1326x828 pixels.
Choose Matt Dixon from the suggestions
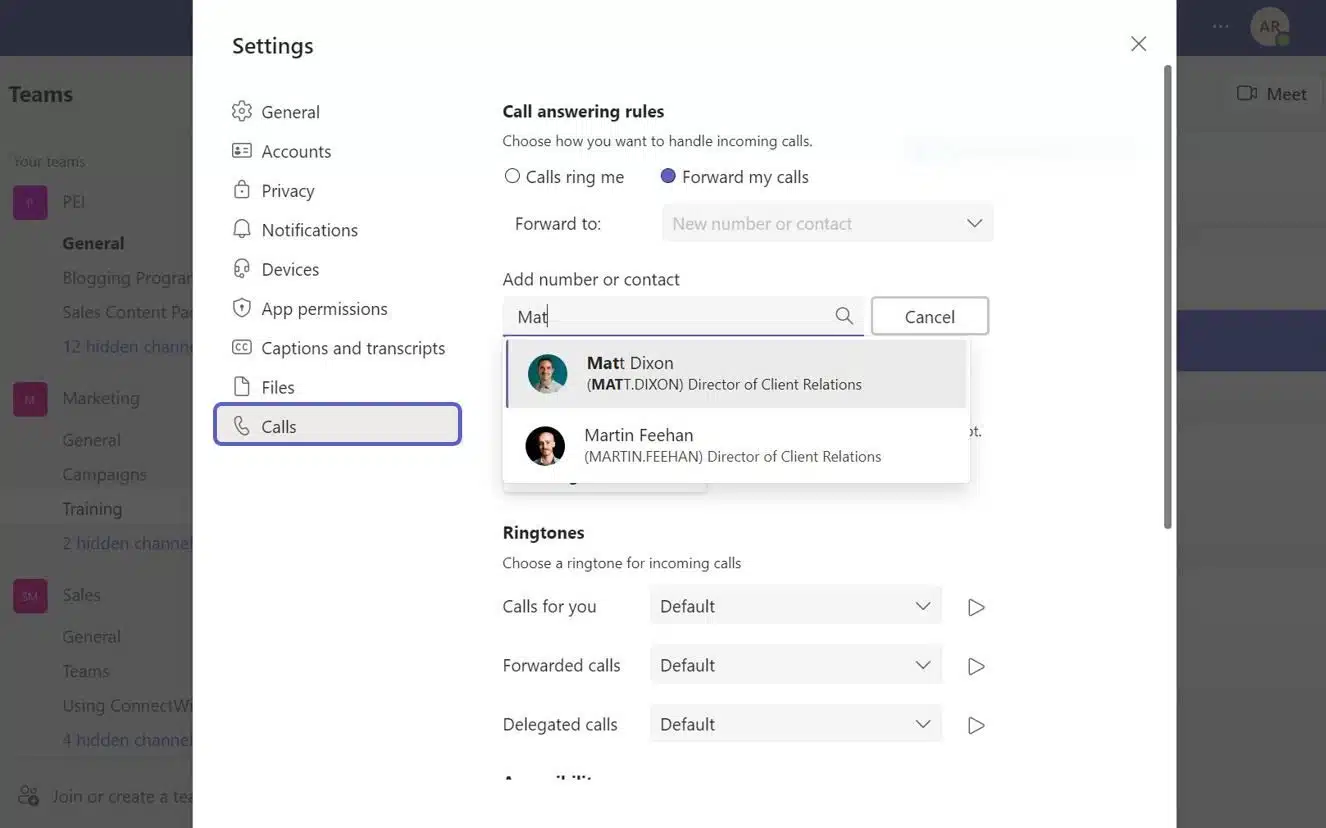point(737,373)
